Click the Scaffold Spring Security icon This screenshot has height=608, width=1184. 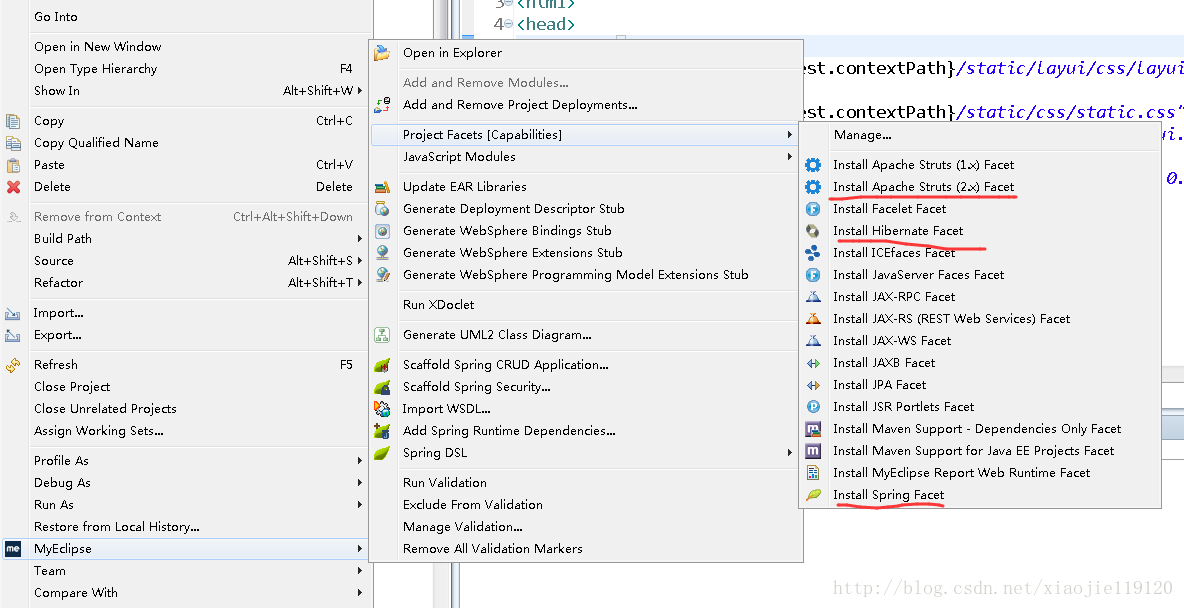(x=383, y=387)
